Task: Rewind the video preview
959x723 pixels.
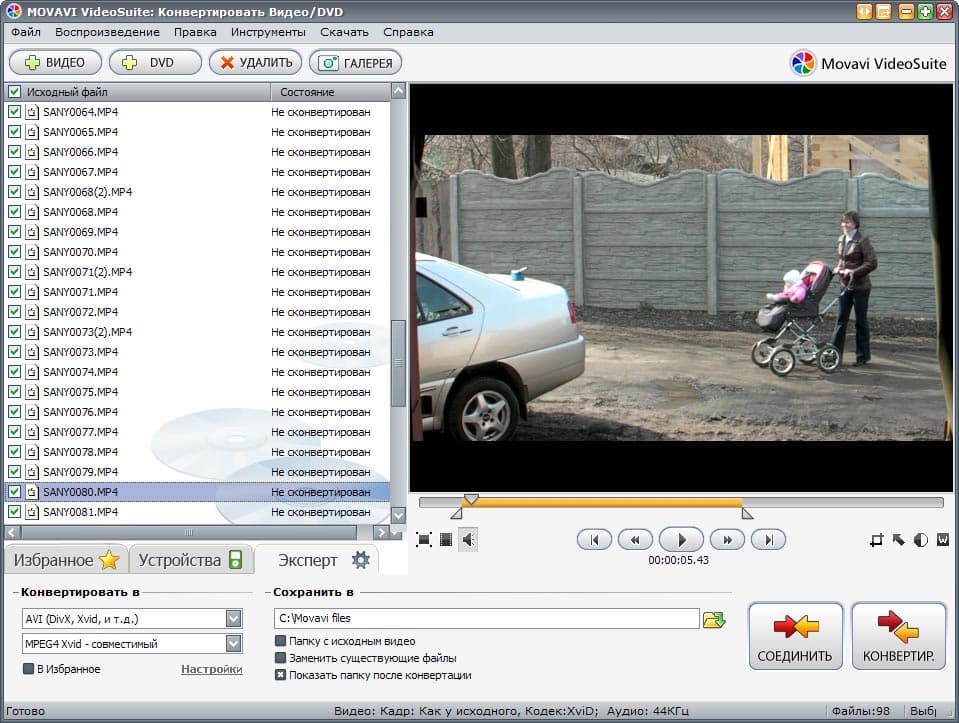Action: coord(635,539)
